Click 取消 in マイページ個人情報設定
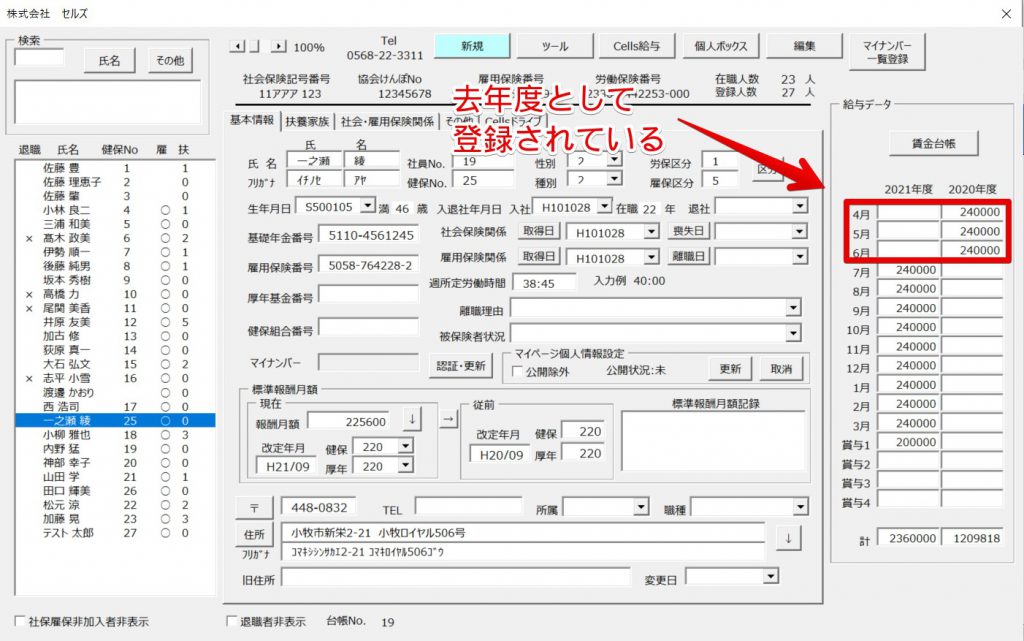Viewport: 1024px width, 641px height. tap(781, 369)
